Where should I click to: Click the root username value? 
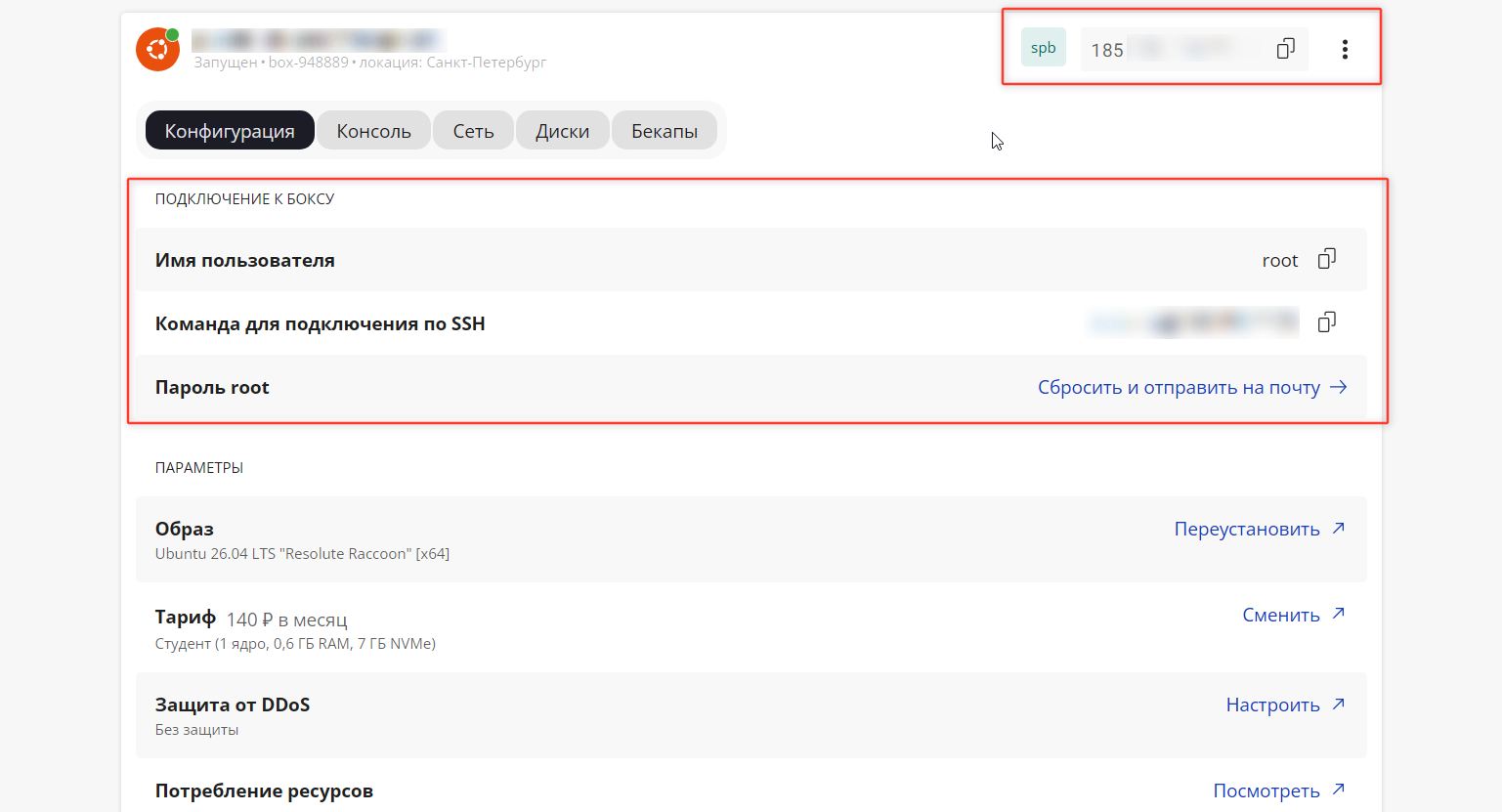pyautogui.click(x=1279, y=260)
